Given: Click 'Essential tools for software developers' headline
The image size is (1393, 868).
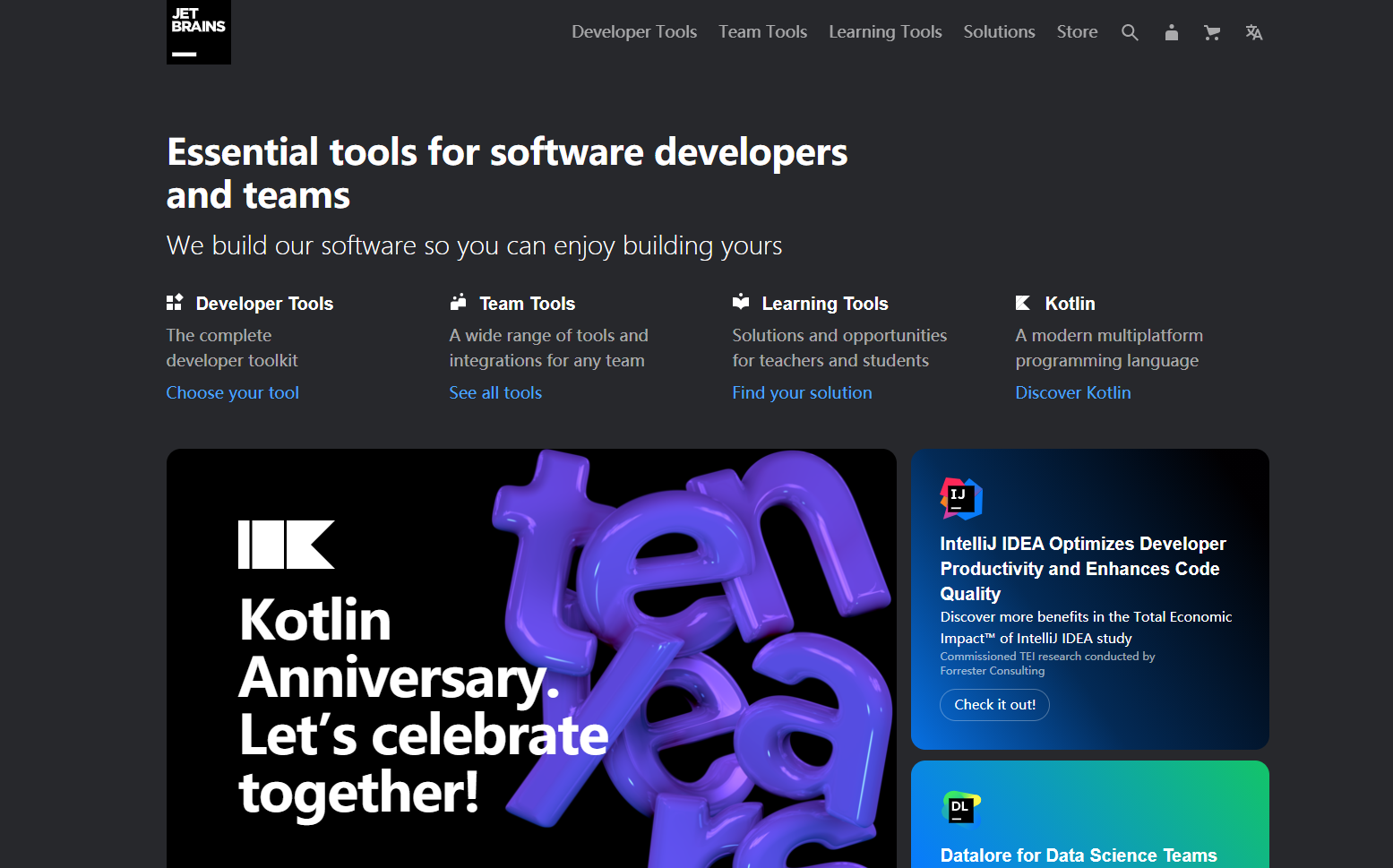Looking at the screenshot, I should click(x=507, y=174).
